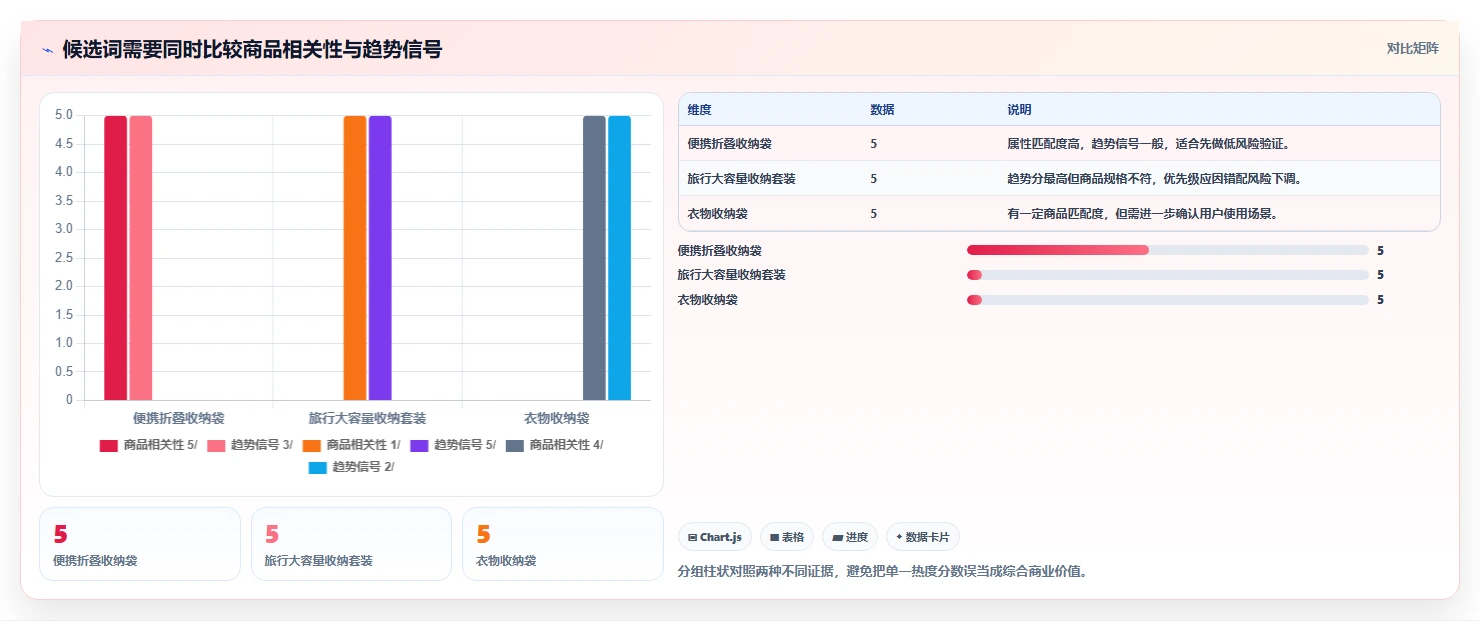
Task: Click the light blue bar for 衣物收纳袋
Action: [619, 258]
